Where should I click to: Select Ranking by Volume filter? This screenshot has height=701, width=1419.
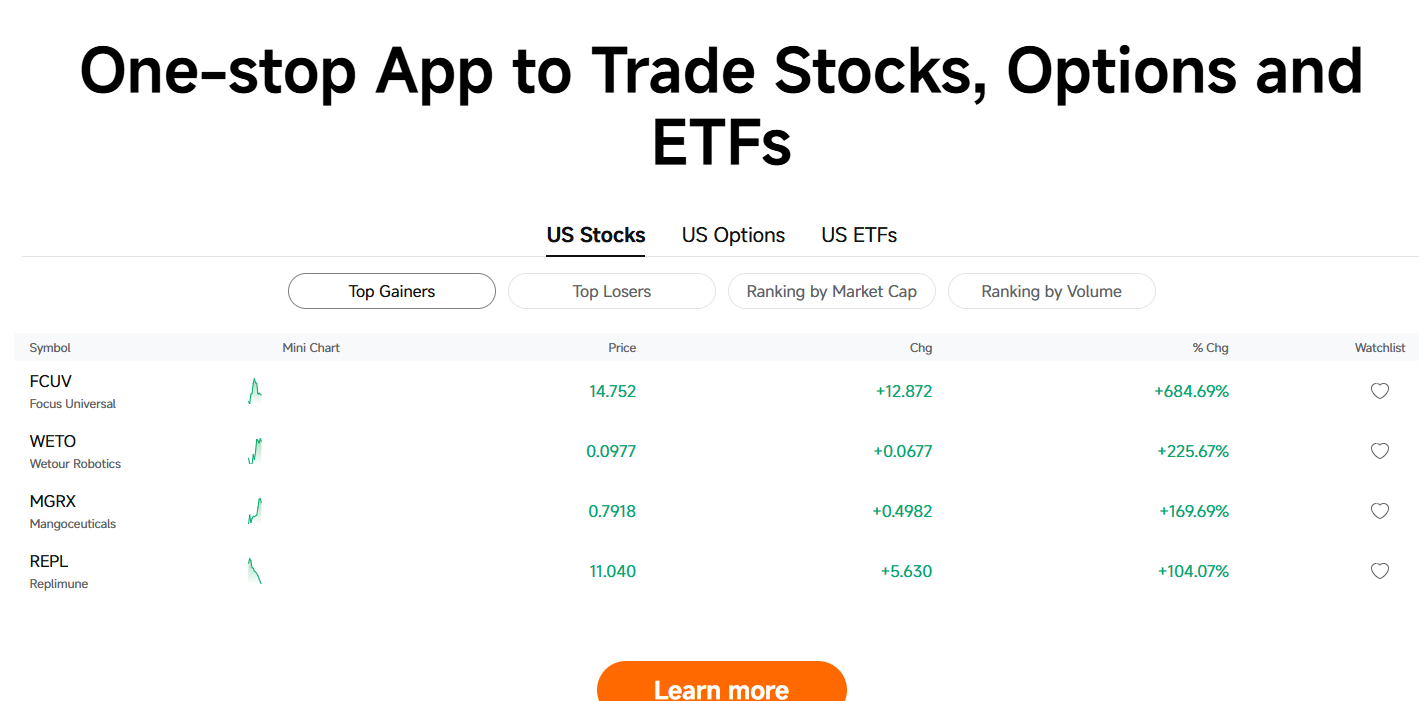tap(1052, 291)
